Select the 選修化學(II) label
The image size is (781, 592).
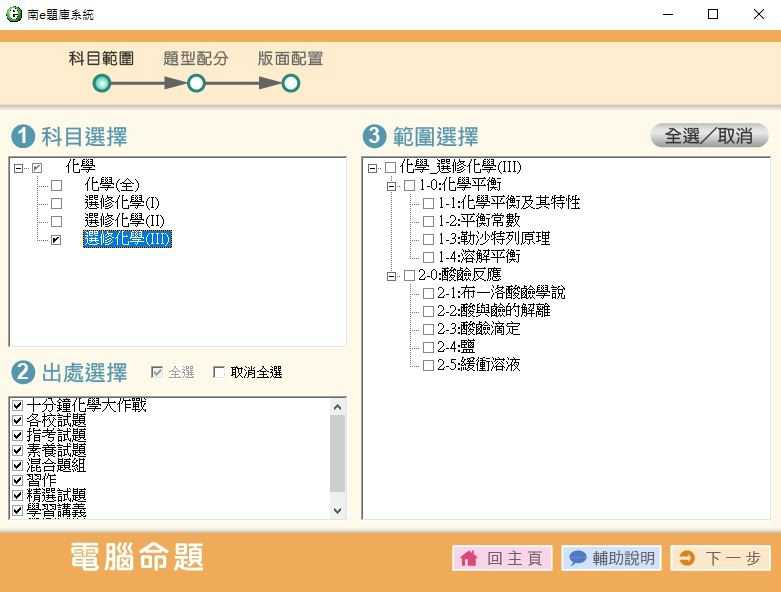point(125,221)
